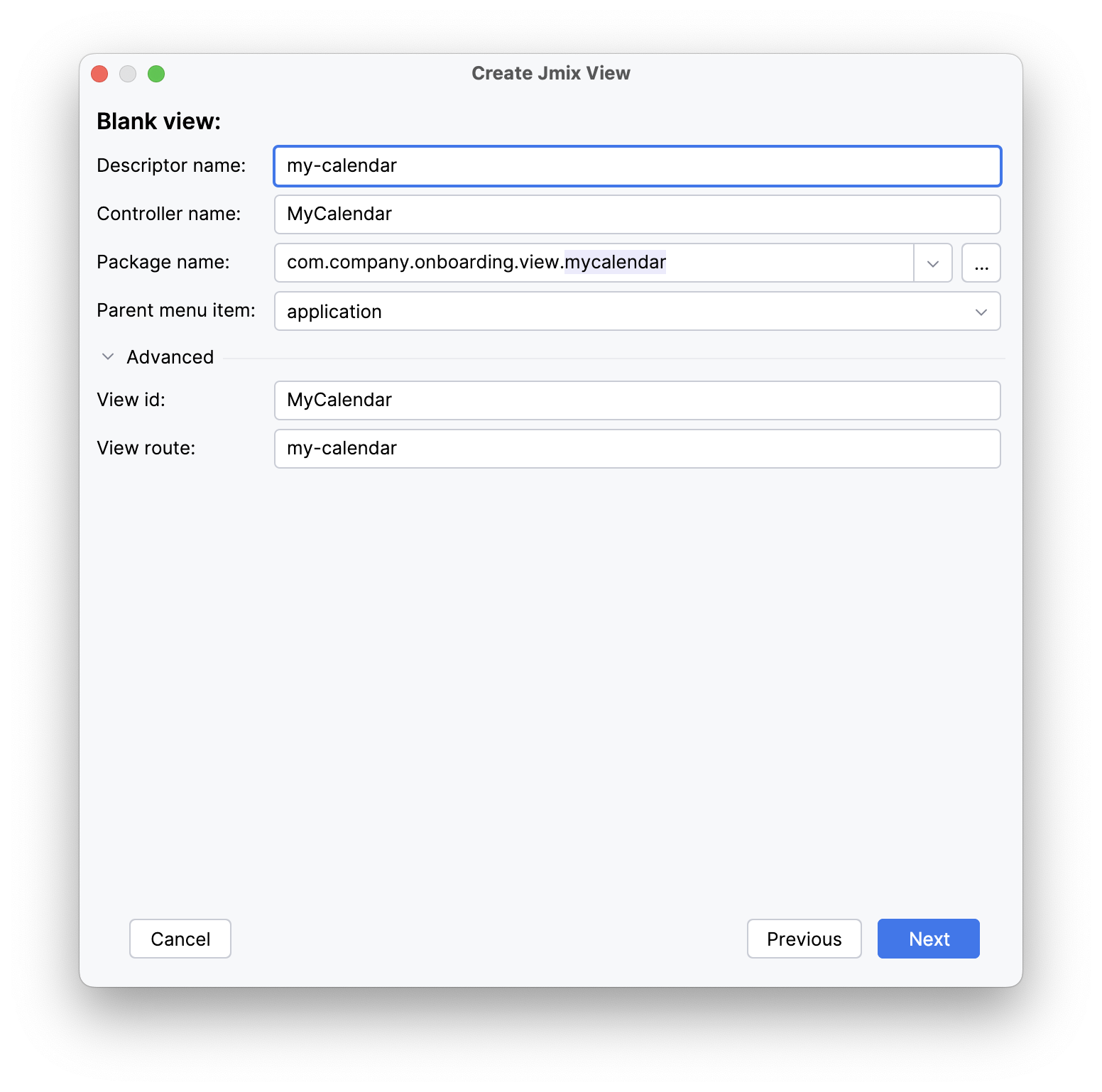
Task: Click the View route field
Action: tap(637, 448)
